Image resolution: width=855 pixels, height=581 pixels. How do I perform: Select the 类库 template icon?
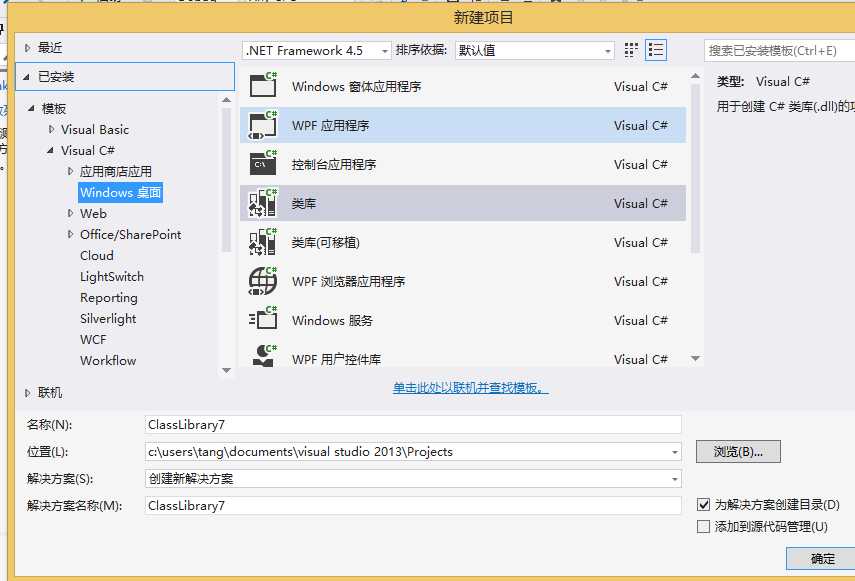tap(263, 203)
